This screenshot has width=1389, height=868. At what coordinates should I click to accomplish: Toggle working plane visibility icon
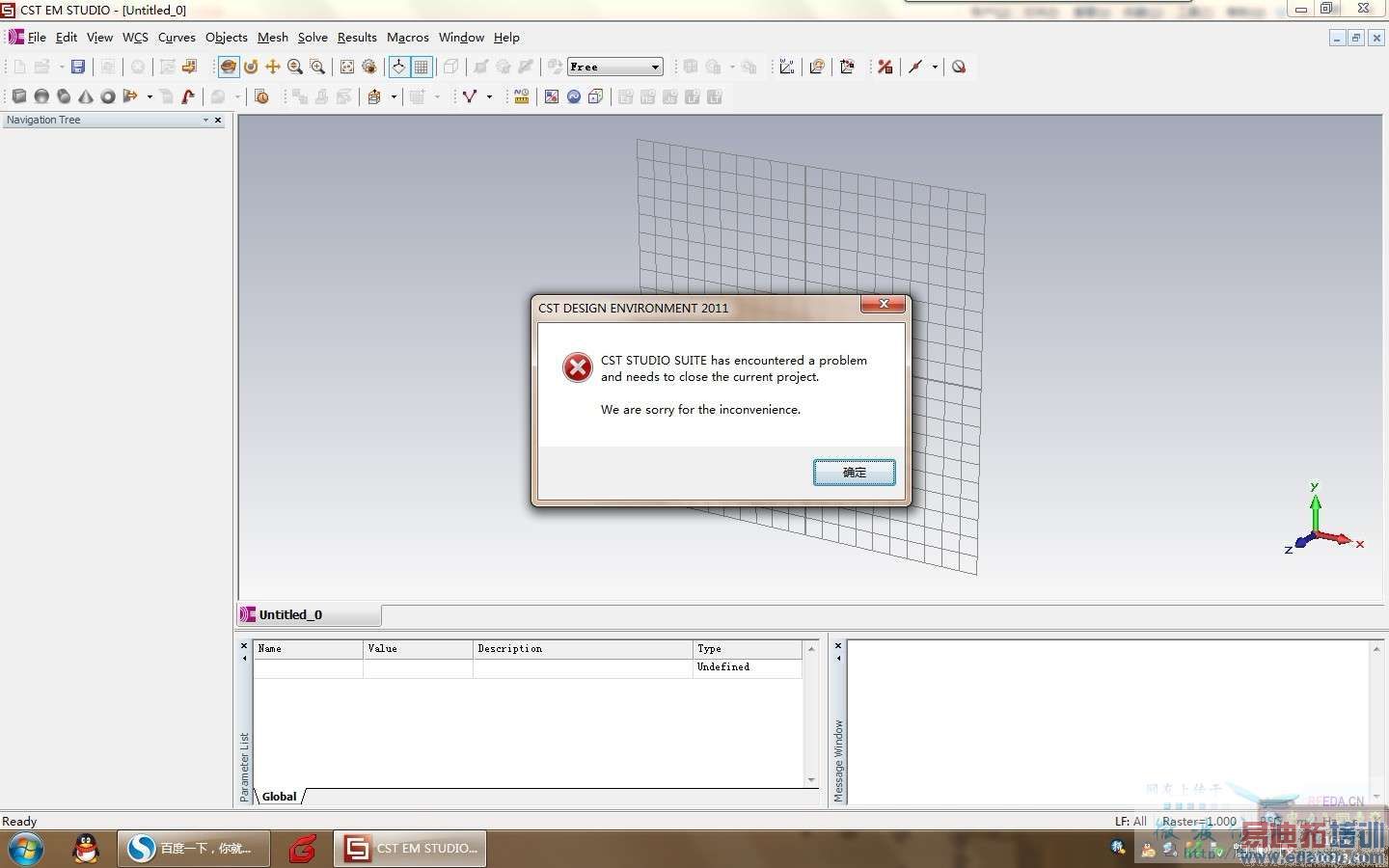click(x=398, y=67)
